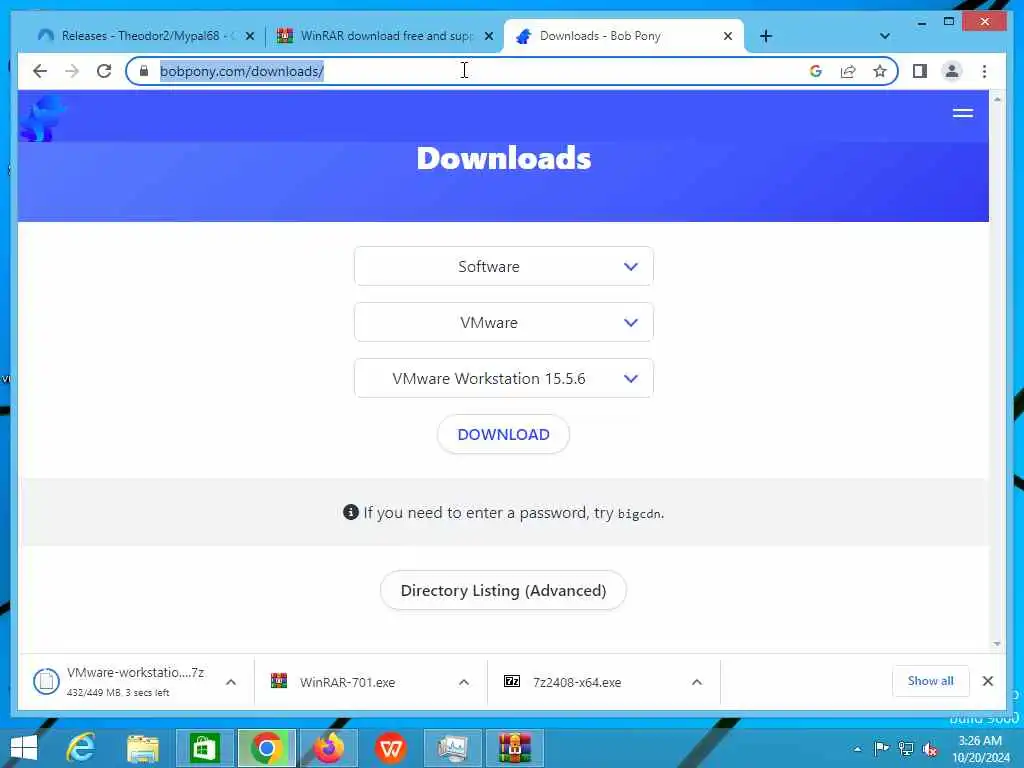Click the address bar URL field
1024x768 pixels.
(464, 71)
